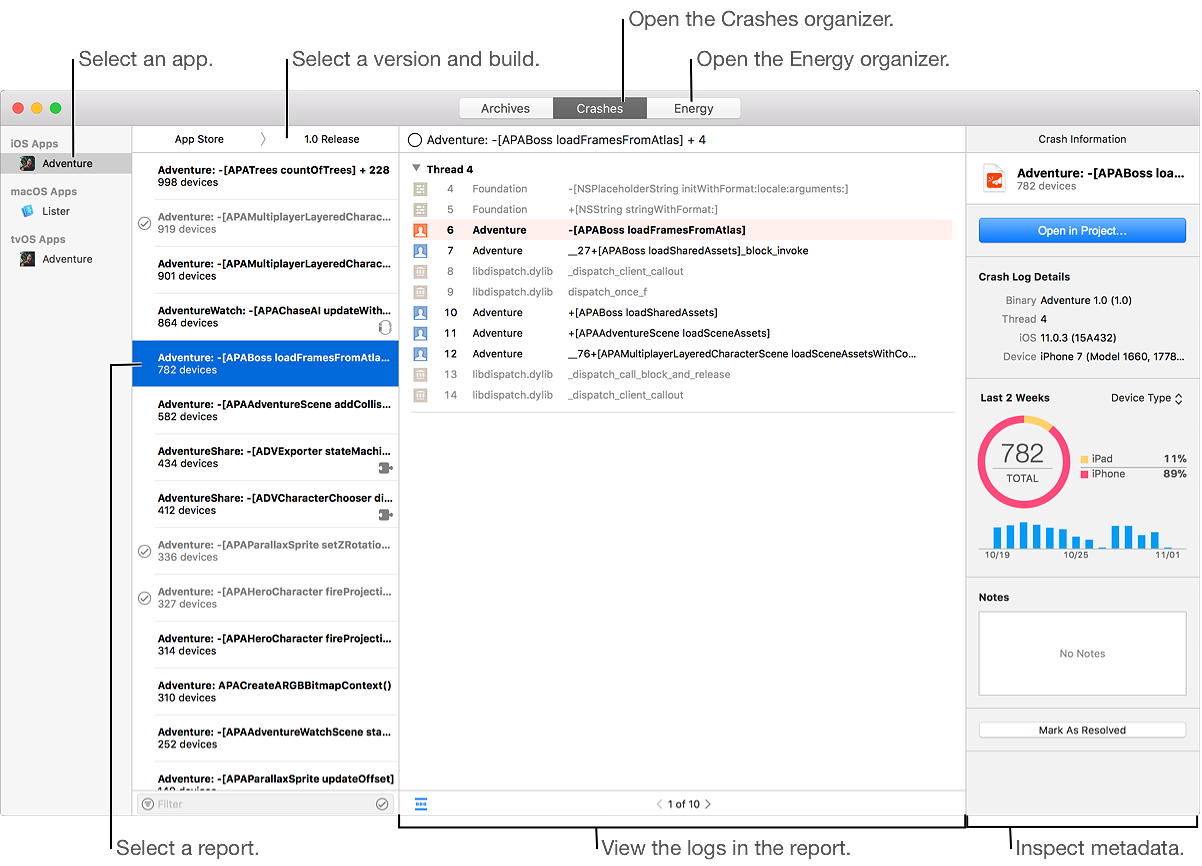1202x866 pixels.
Task: Toggle the resolved-reports filter button beside Filter
Action: point(382,804)
